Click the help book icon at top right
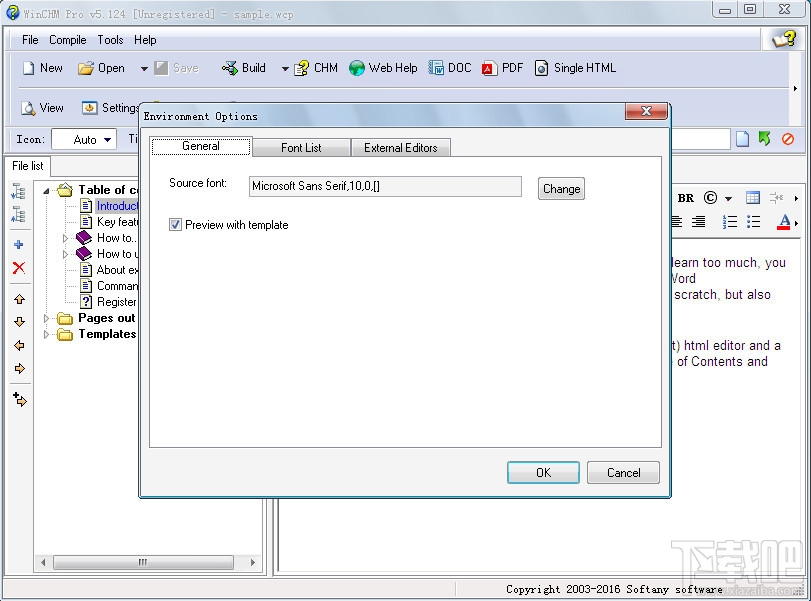 pos(784,39)
